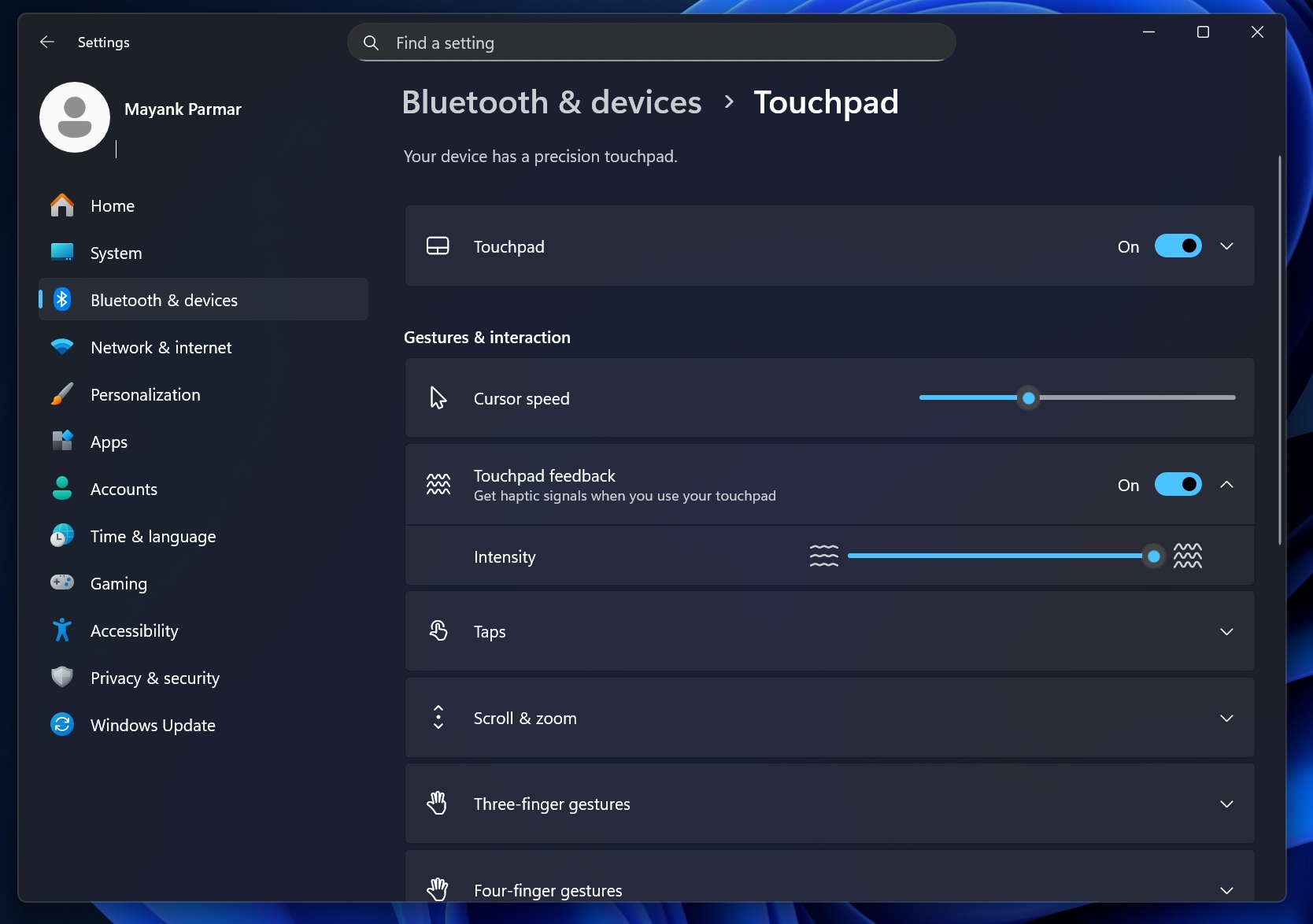Switch to Privacy & security settings
1313x924 pixels.
coord(154,677)
